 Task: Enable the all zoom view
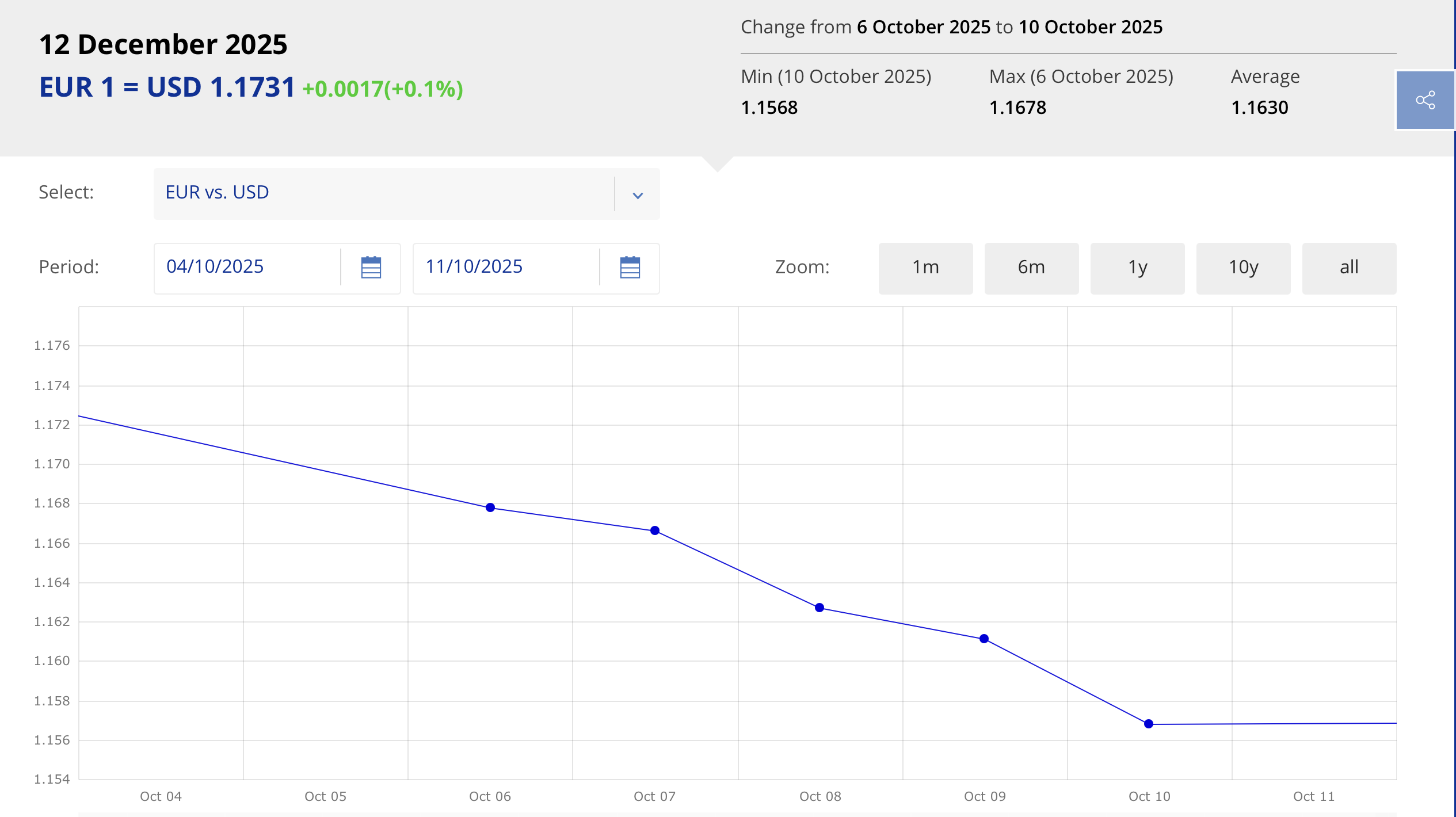(1349, 268)
